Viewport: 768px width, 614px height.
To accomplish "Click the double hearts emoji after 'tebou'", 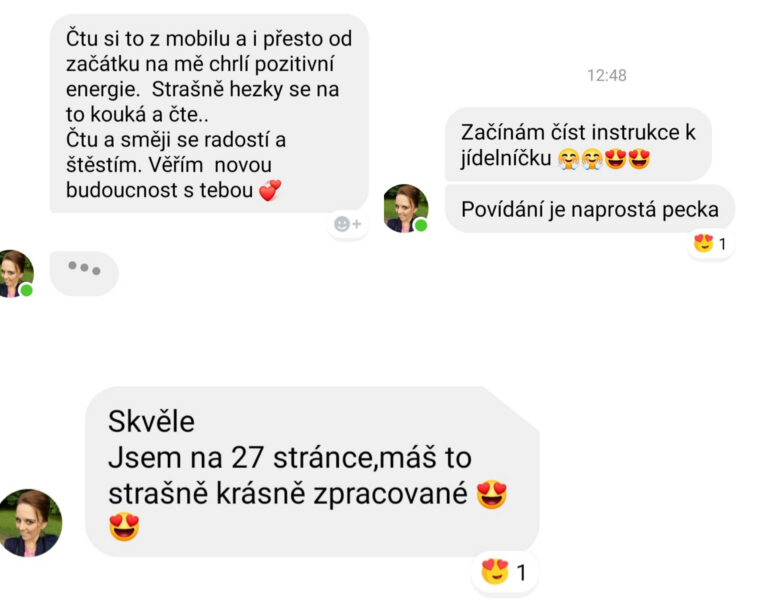I will coord(270,190).
